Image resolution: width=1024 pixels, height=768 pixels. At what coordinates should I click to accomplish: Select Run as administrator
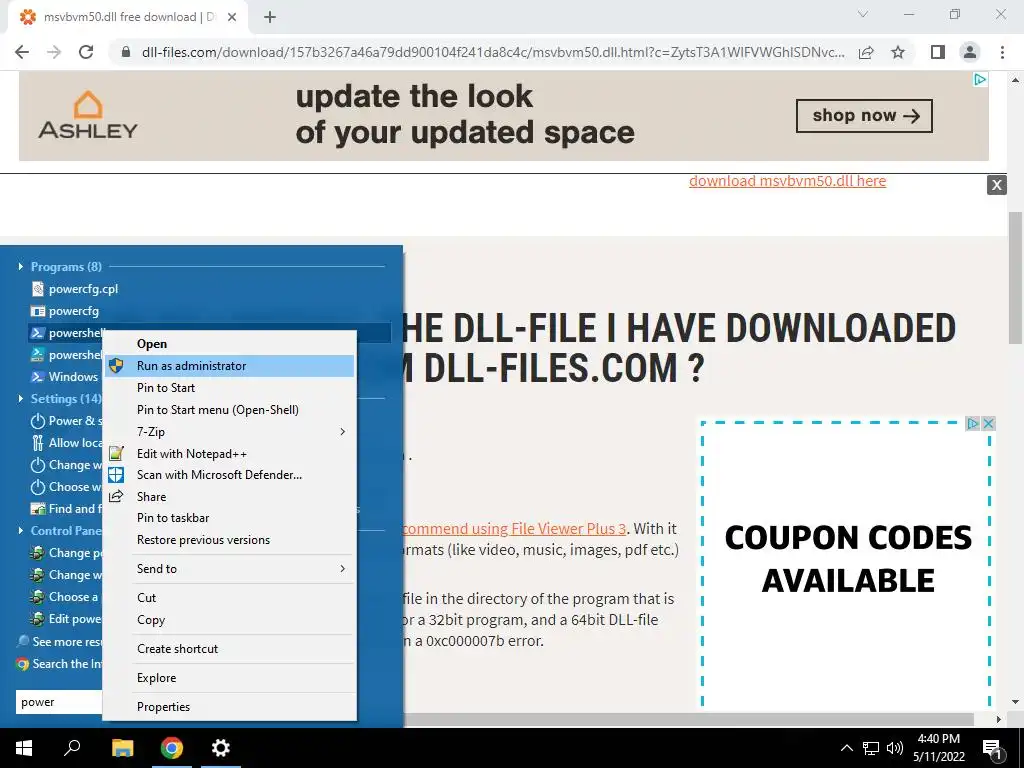pyautogui.click(x=229, y=366)
